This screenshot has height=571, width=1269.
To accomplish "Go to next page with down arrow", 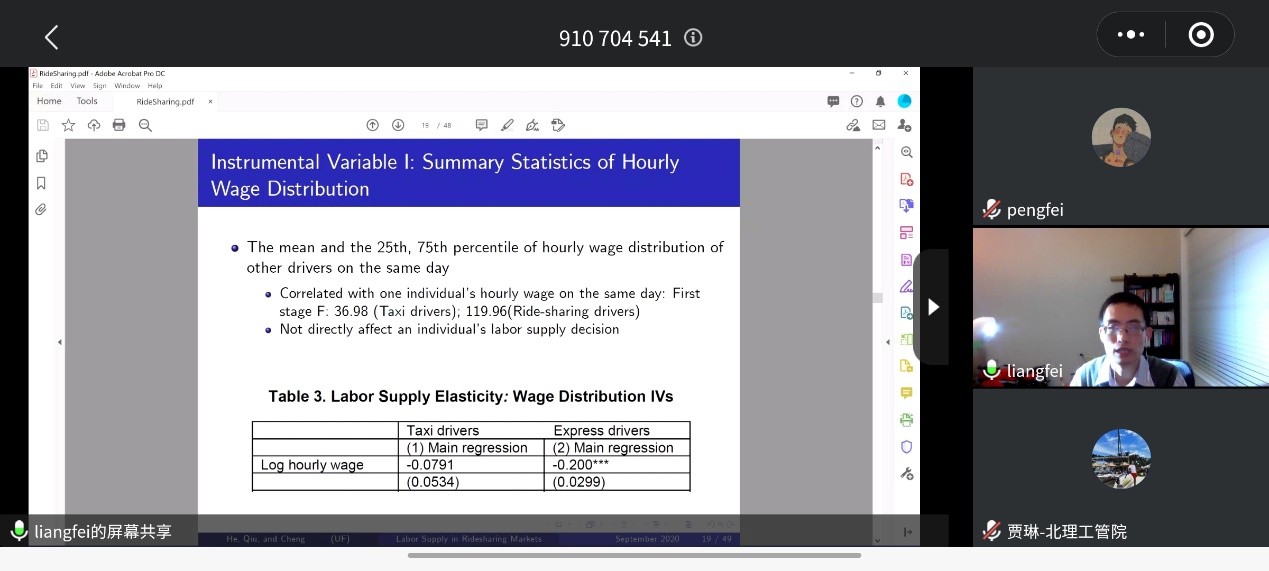I will pos(398,125).
